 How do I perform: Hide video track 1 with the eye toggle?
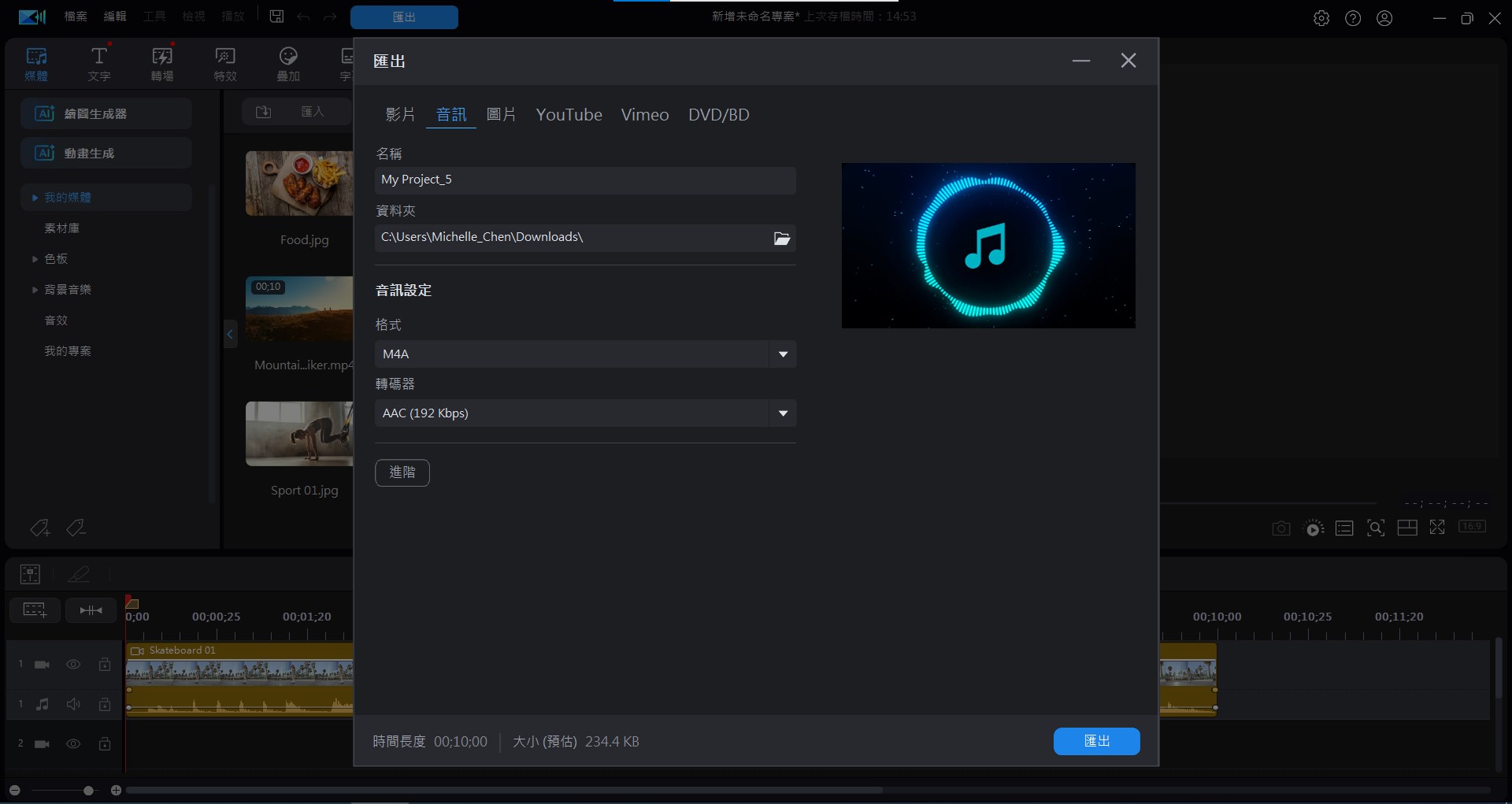(73, 664)
